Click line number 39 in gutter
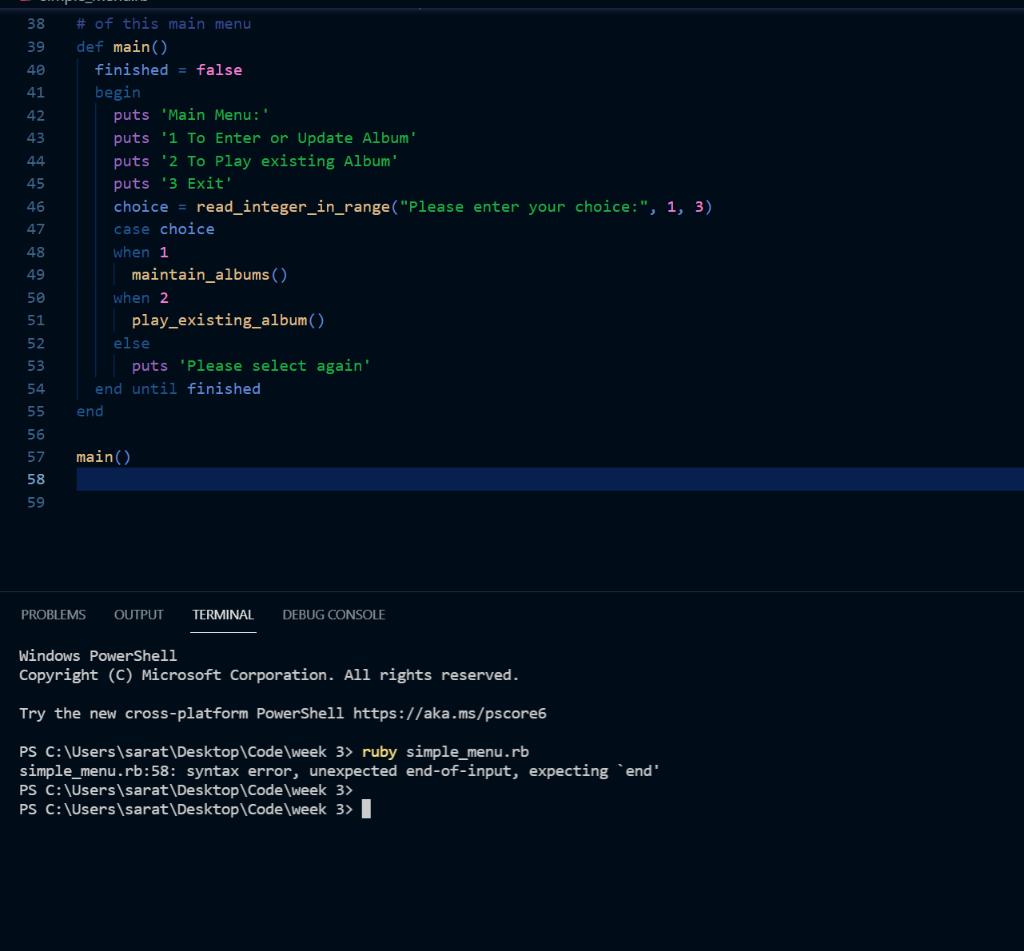 coord(36,47)
